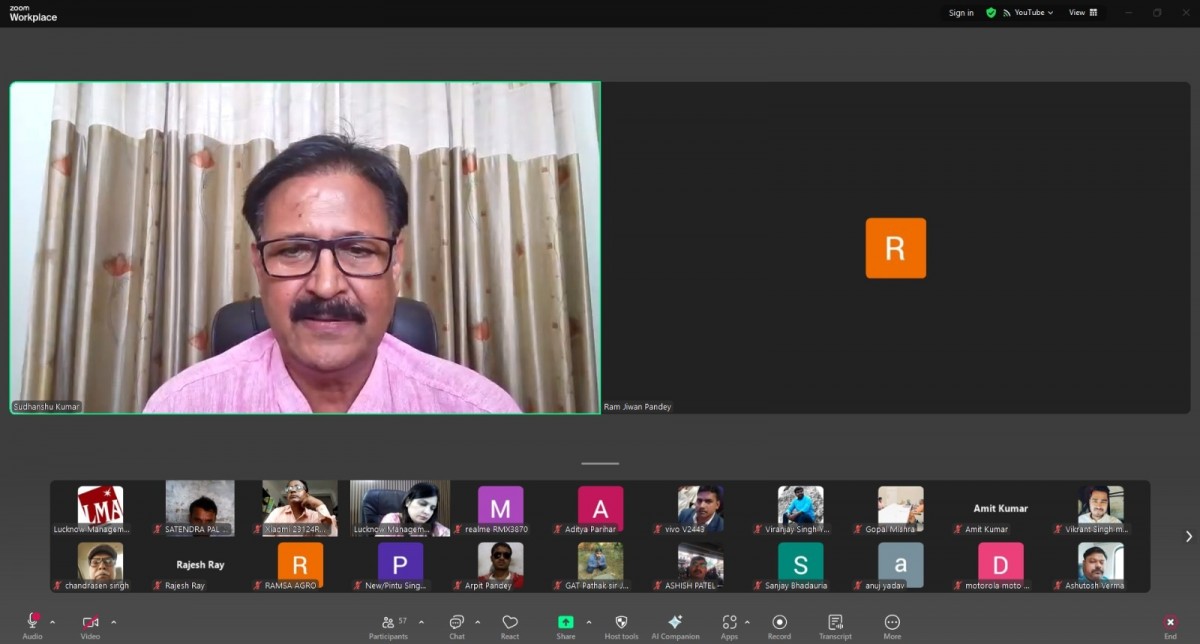Open the Participants panel
This screenshot has width=1200, height=644.
coord(387,624)
